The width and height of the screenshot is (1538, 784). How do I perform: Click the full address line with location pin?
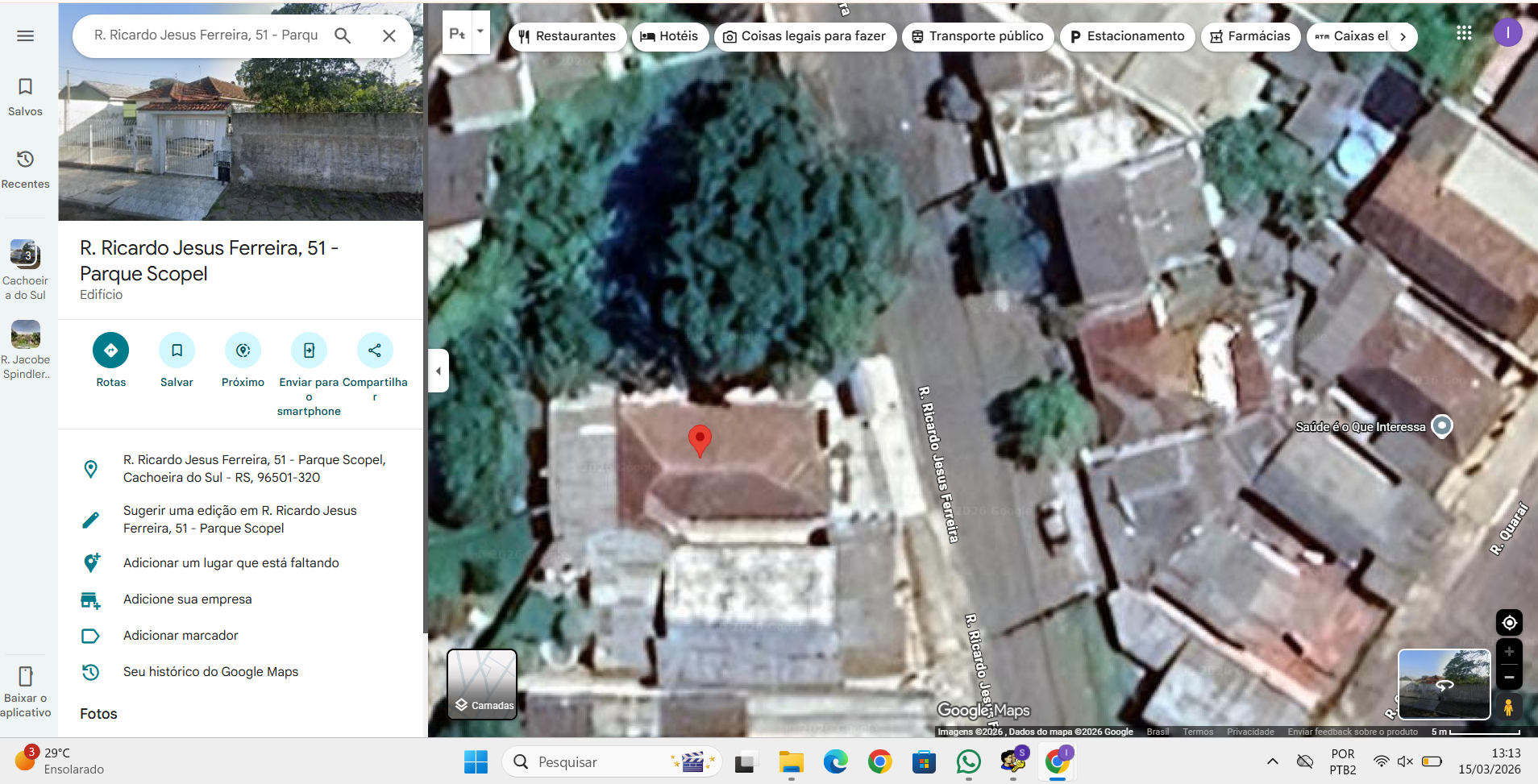[240, 468]
